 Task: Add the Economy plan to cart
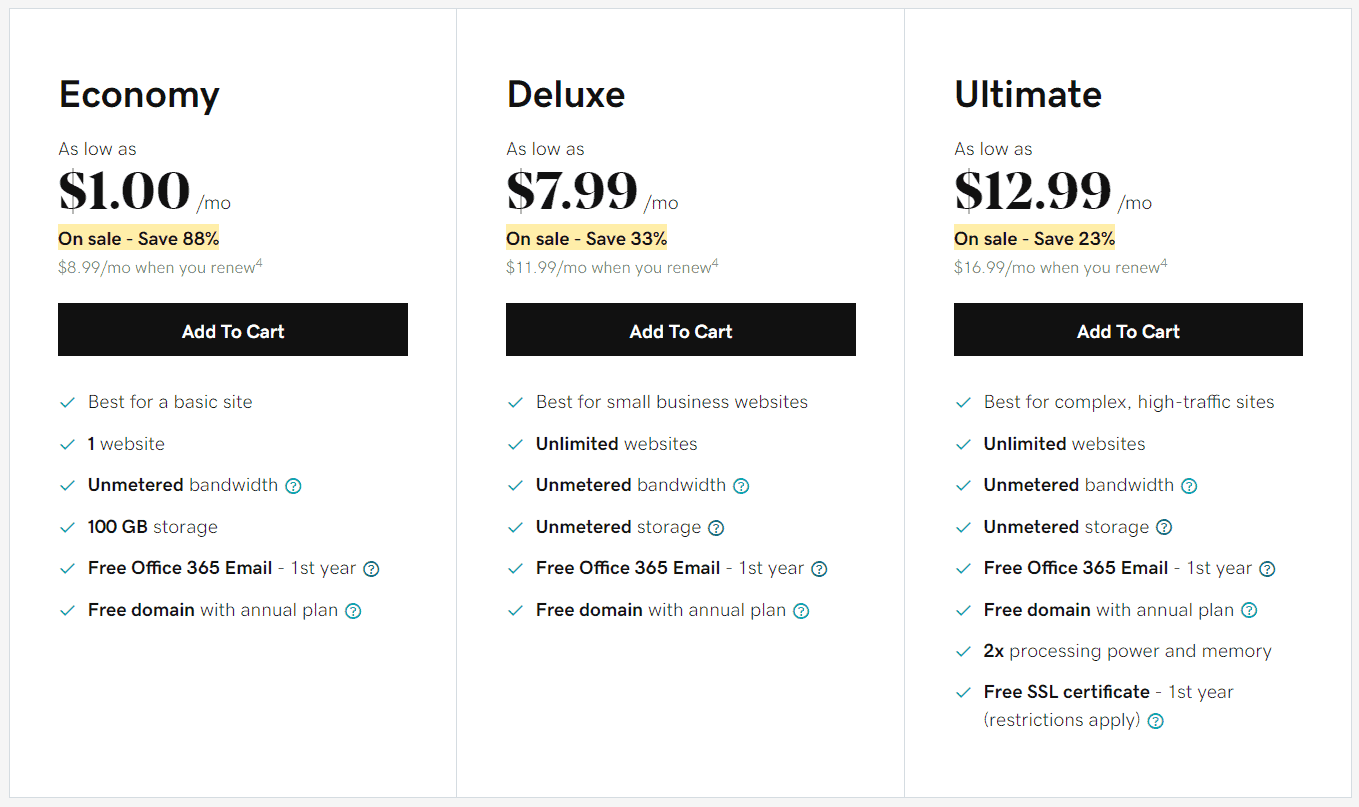click(x=233, y=330)
